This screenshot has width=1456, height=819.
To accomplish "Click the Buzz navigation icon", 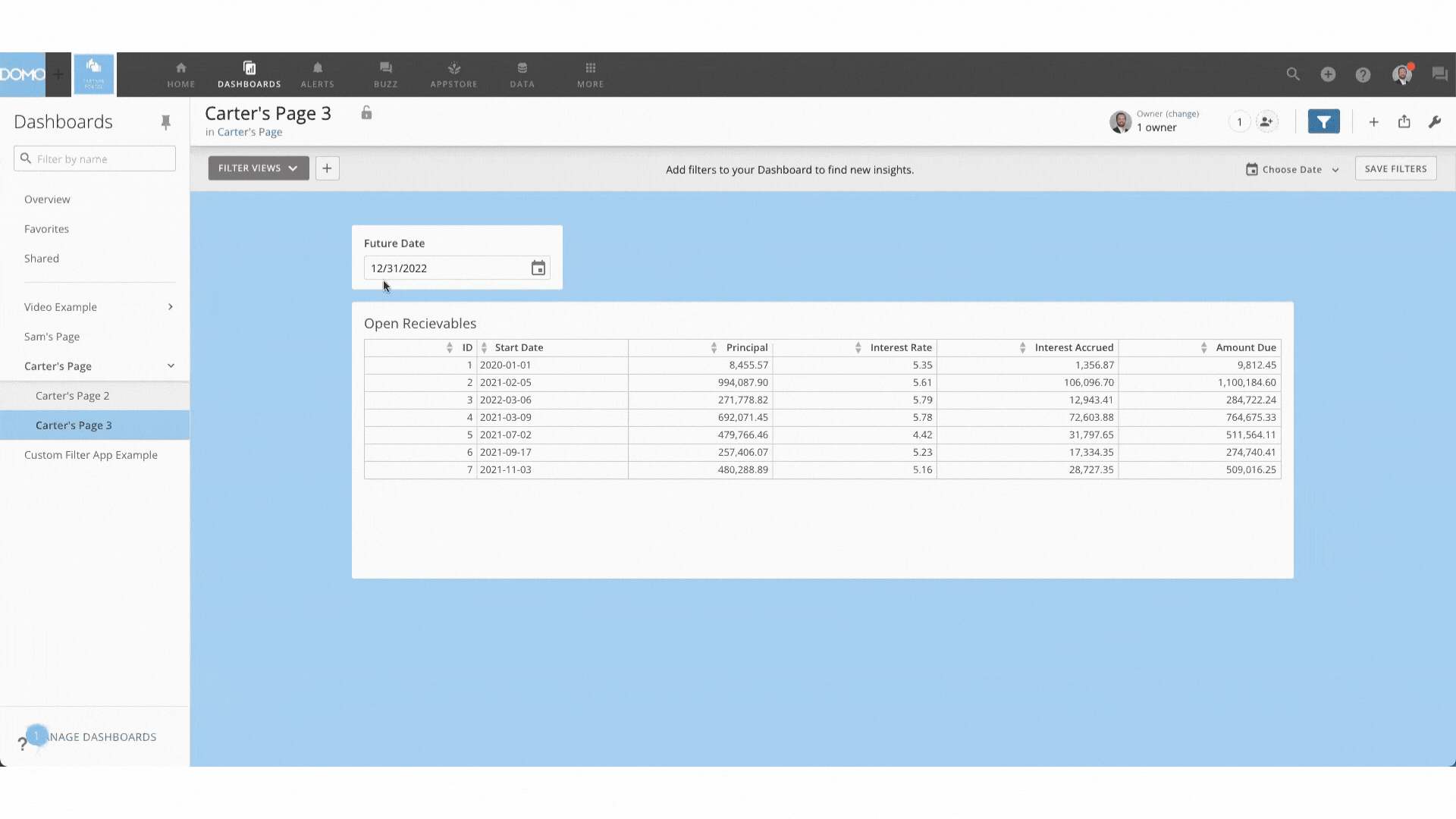I will coord(385,73).
